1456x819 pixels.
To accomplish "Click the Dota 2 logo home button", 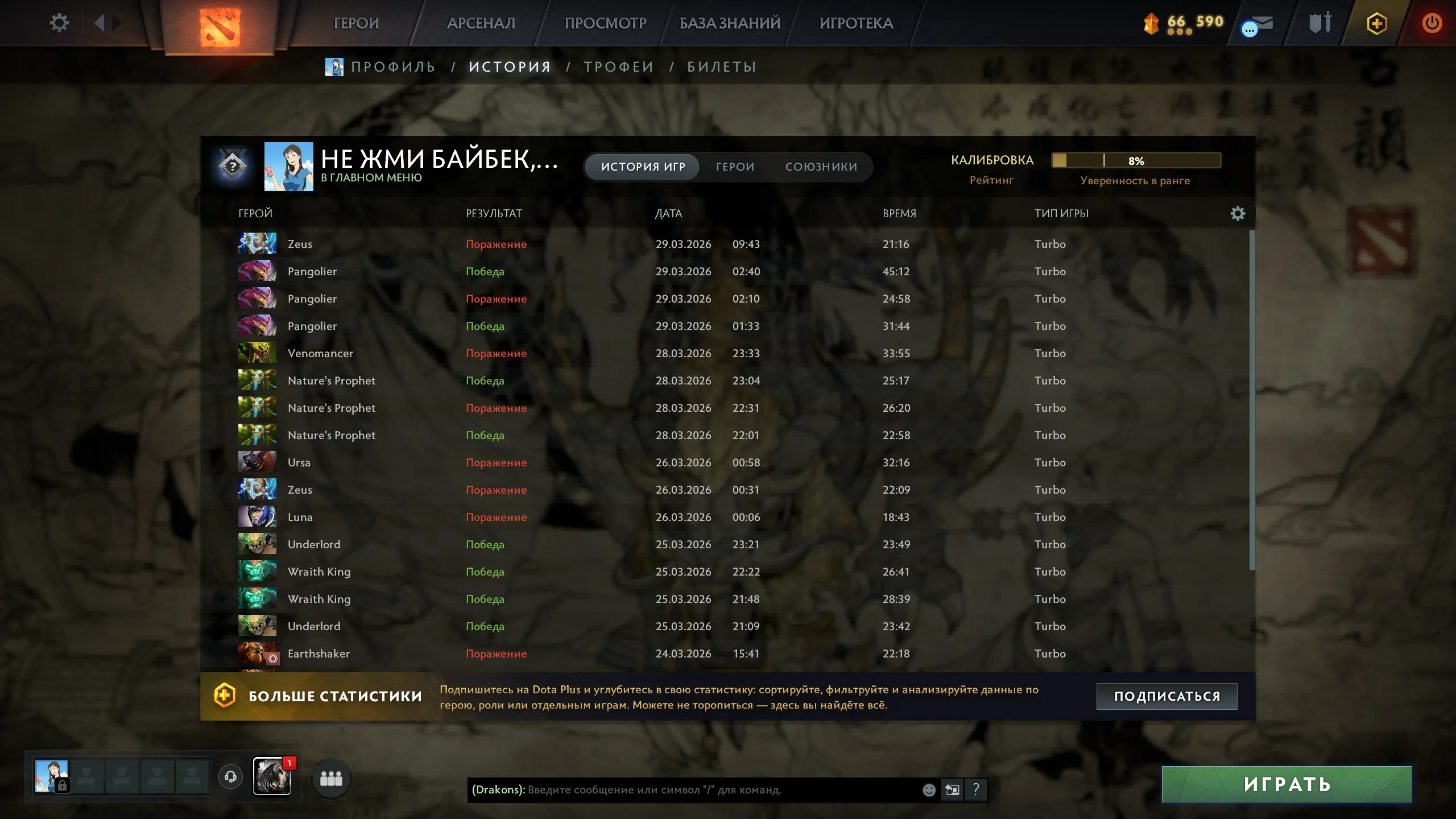I will [x=220, y=27].
